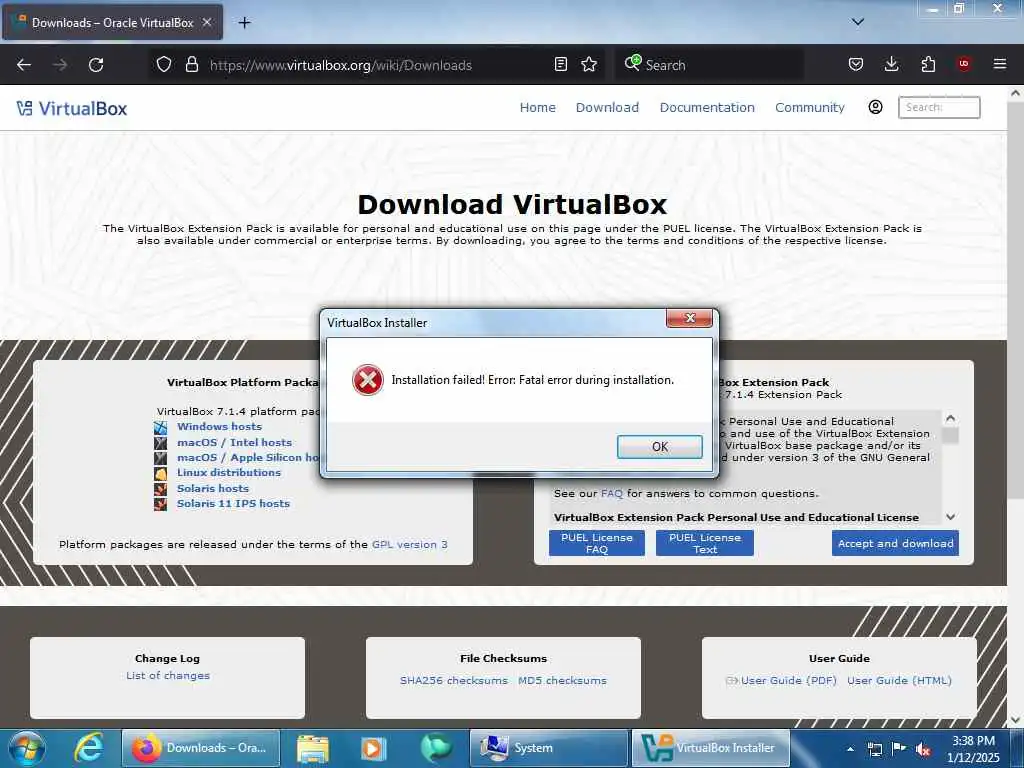Click the network tray icon
This screenshot has height=768, width=1024.
tap(874, 749)
